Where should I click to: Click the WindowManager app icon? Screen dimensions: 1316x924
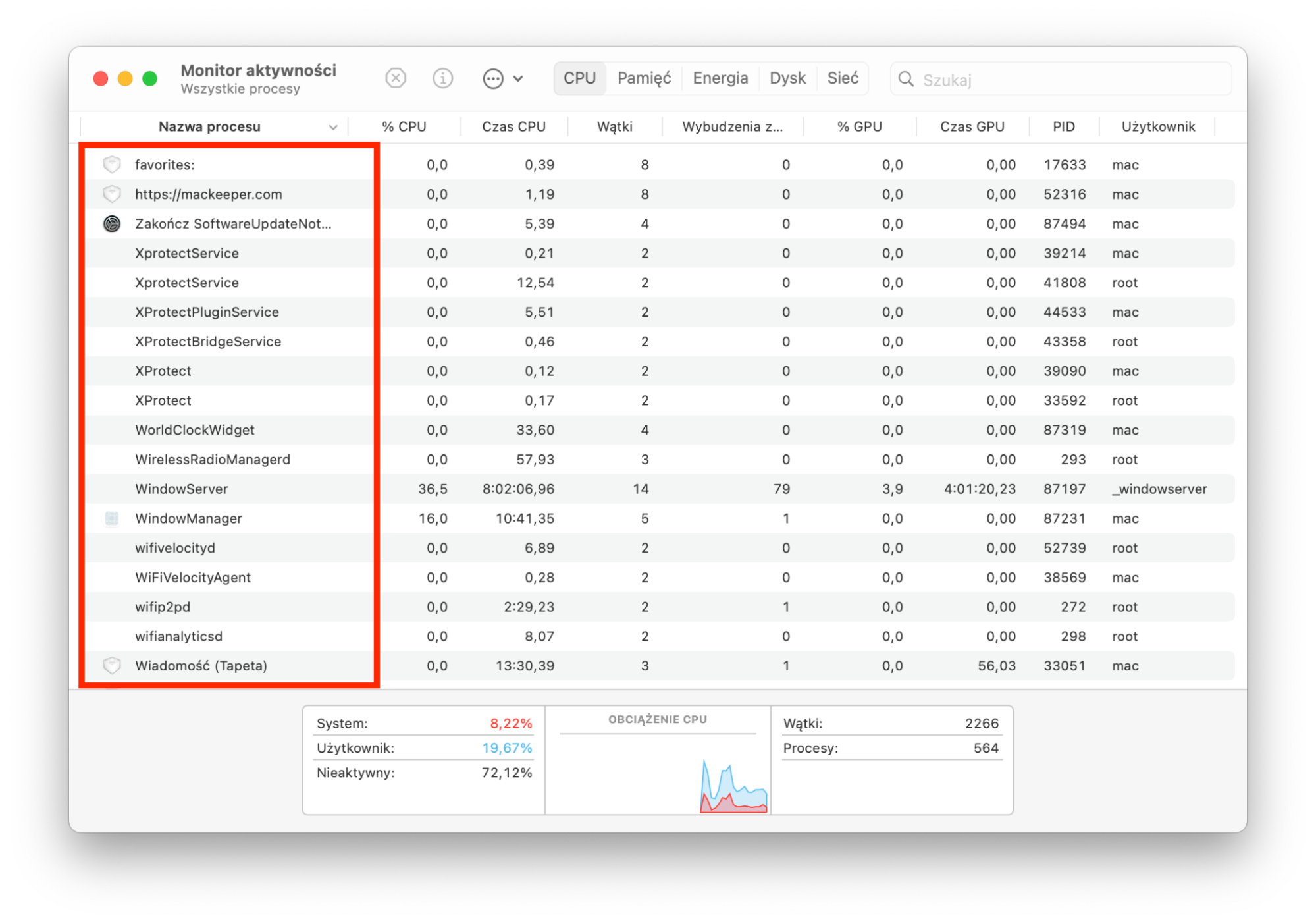[112, 518]
